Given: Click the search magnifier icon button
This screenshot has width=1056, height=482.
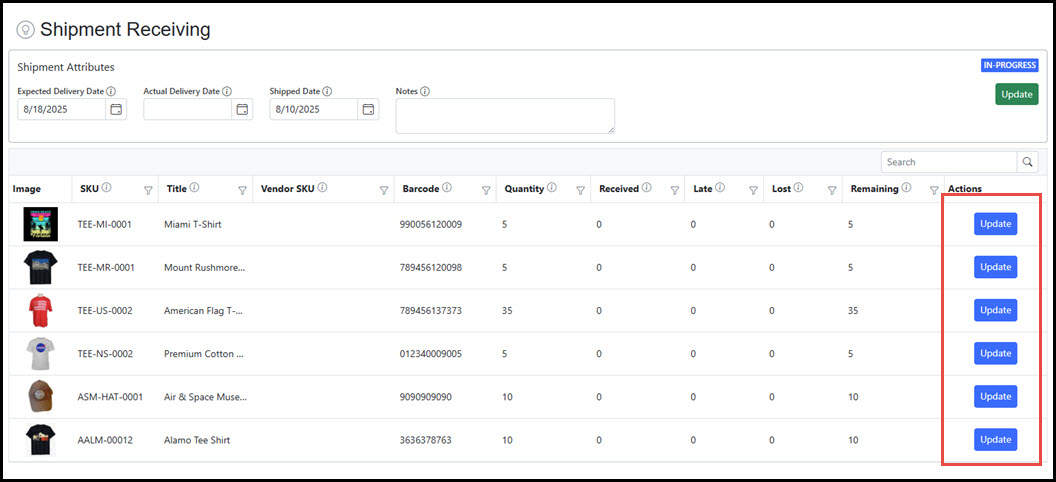Looking at the screenshot, I should click(1027, 162).
